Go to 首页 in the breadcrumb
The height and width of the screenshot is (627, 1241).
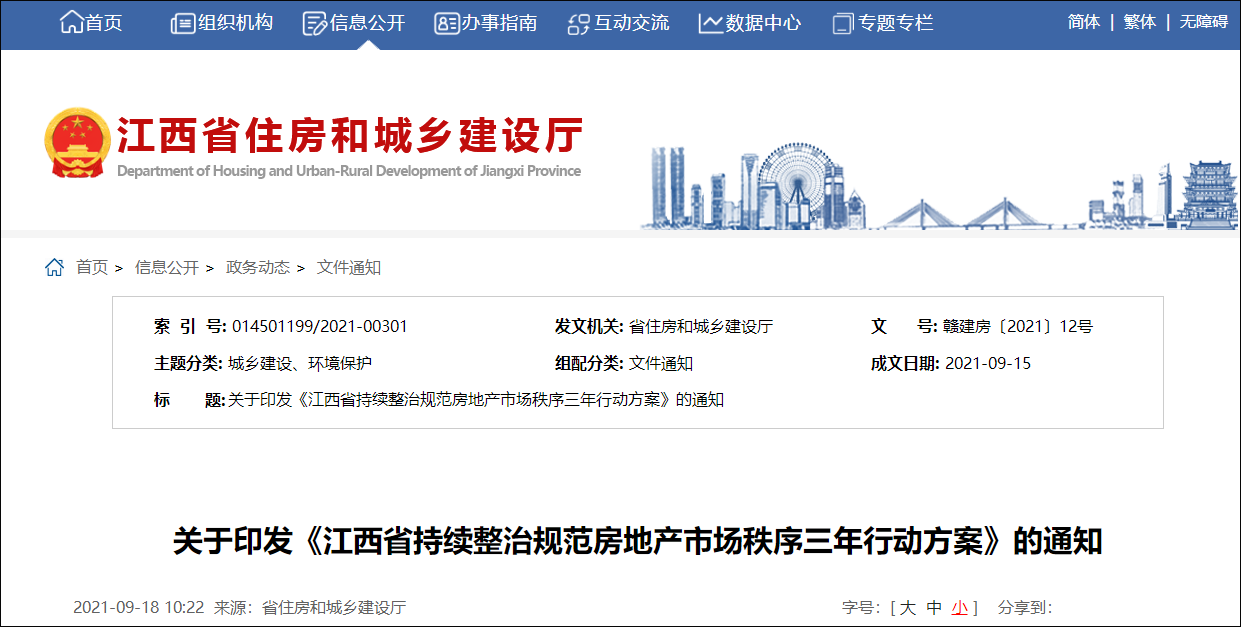coord(92,267)
